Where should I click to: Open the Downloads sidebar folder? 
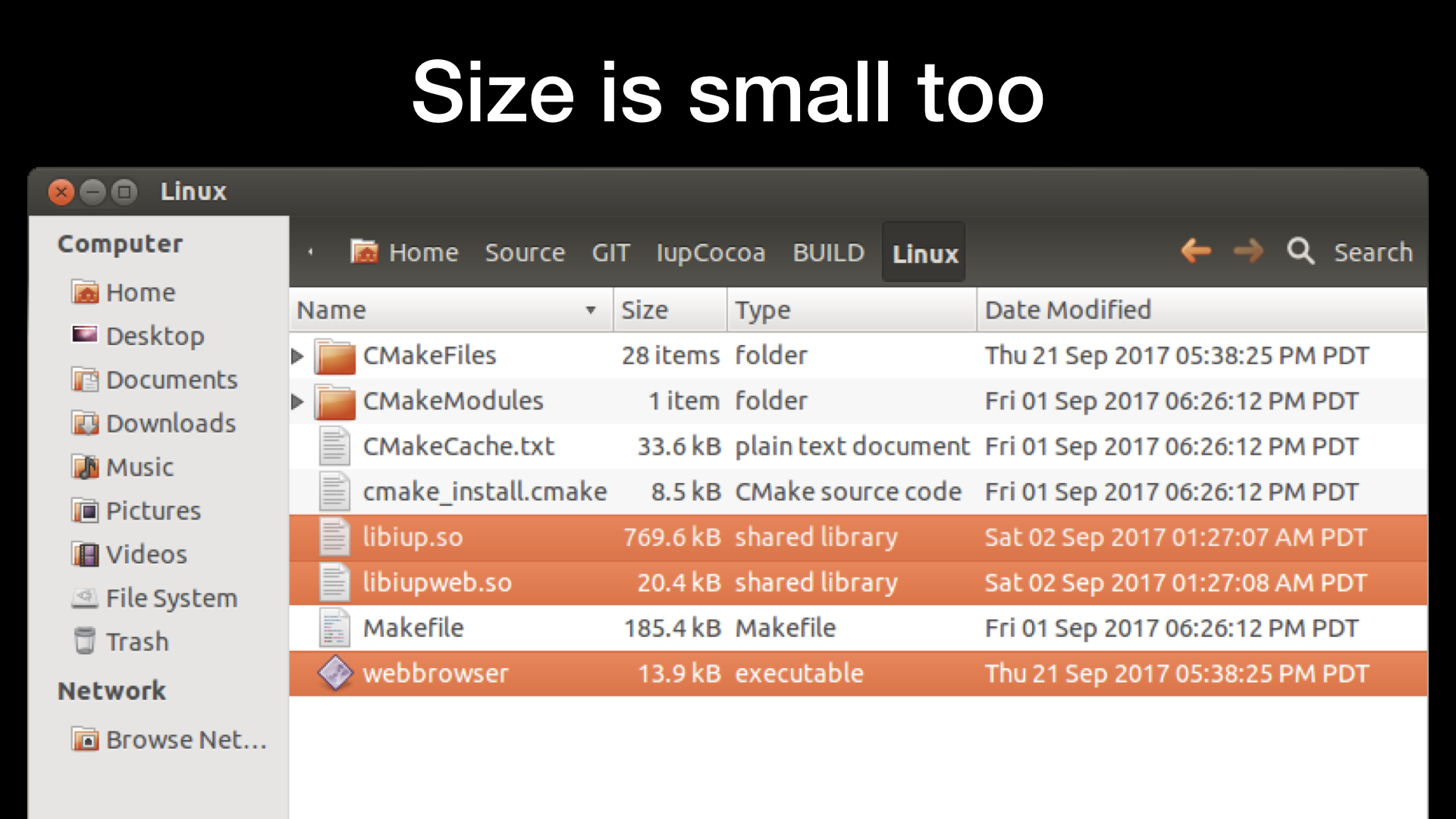pos(170,423)
